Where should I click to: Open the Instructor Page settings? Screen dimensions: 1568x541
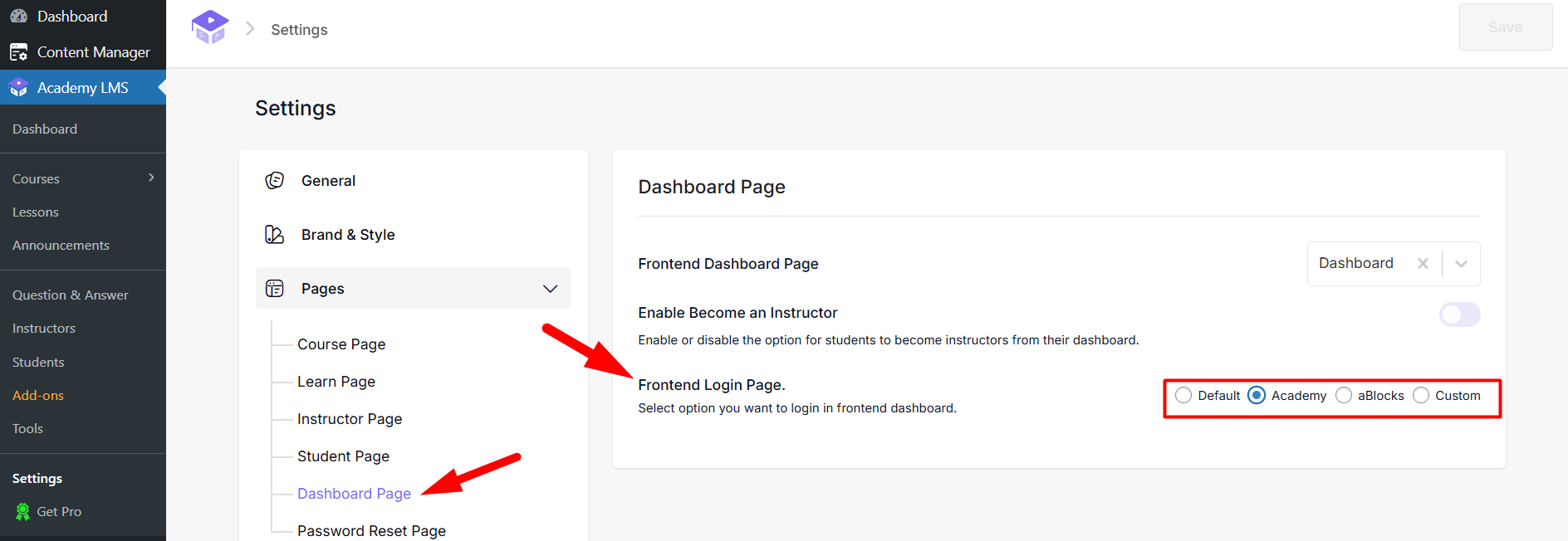pyautogui.click(x=350, y=418)
